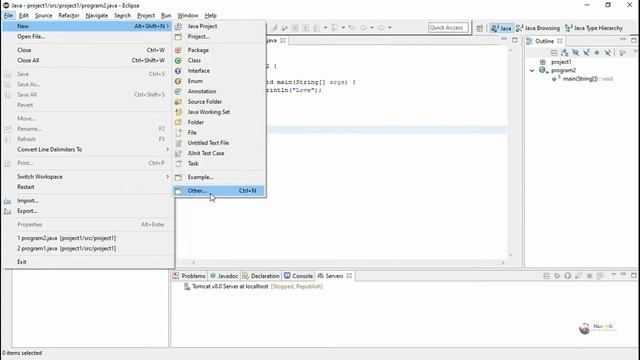
Task: Toggle Hide Fields in Outline view
Action: pyautogui.click(x=576, y=53)
